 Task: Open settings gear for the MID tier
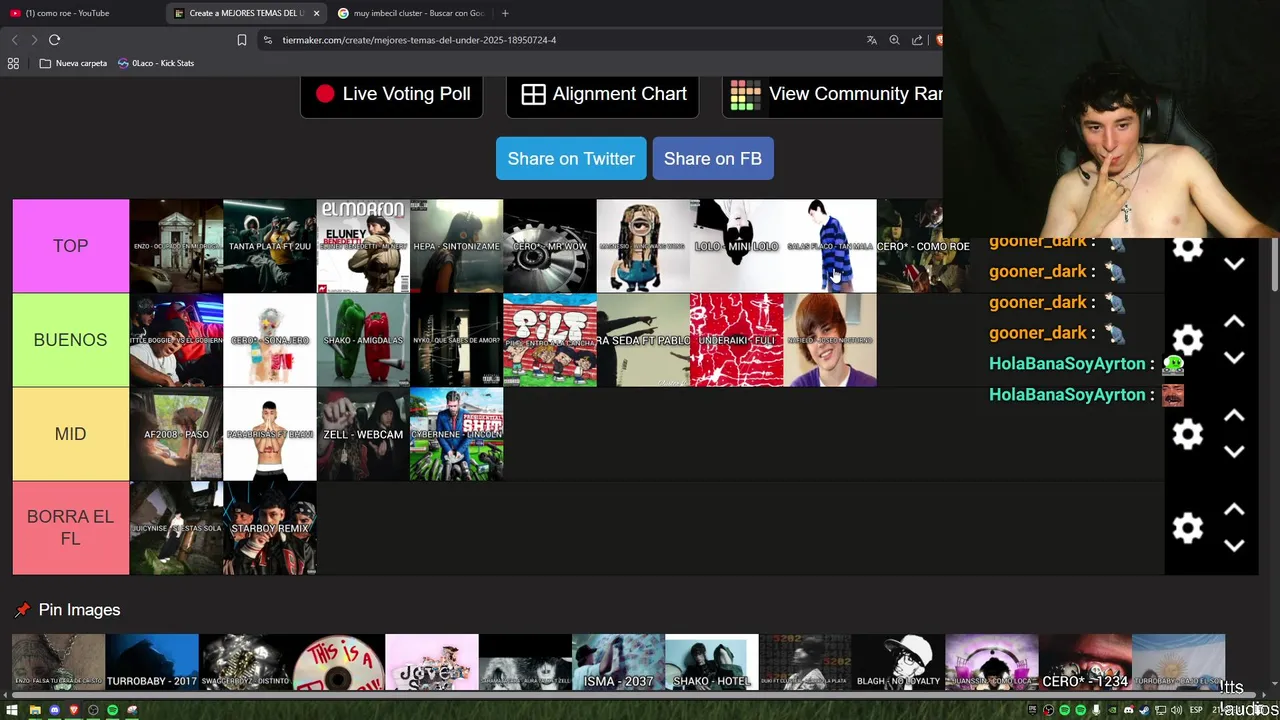click(1187, 434)
